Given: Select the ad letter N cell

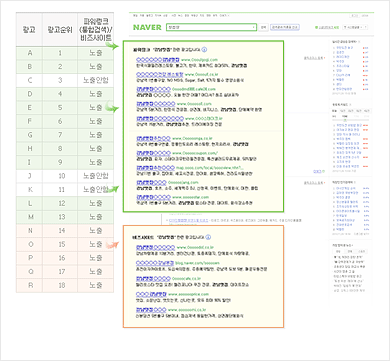Looking at the screenshot, I should click(30, 231).
